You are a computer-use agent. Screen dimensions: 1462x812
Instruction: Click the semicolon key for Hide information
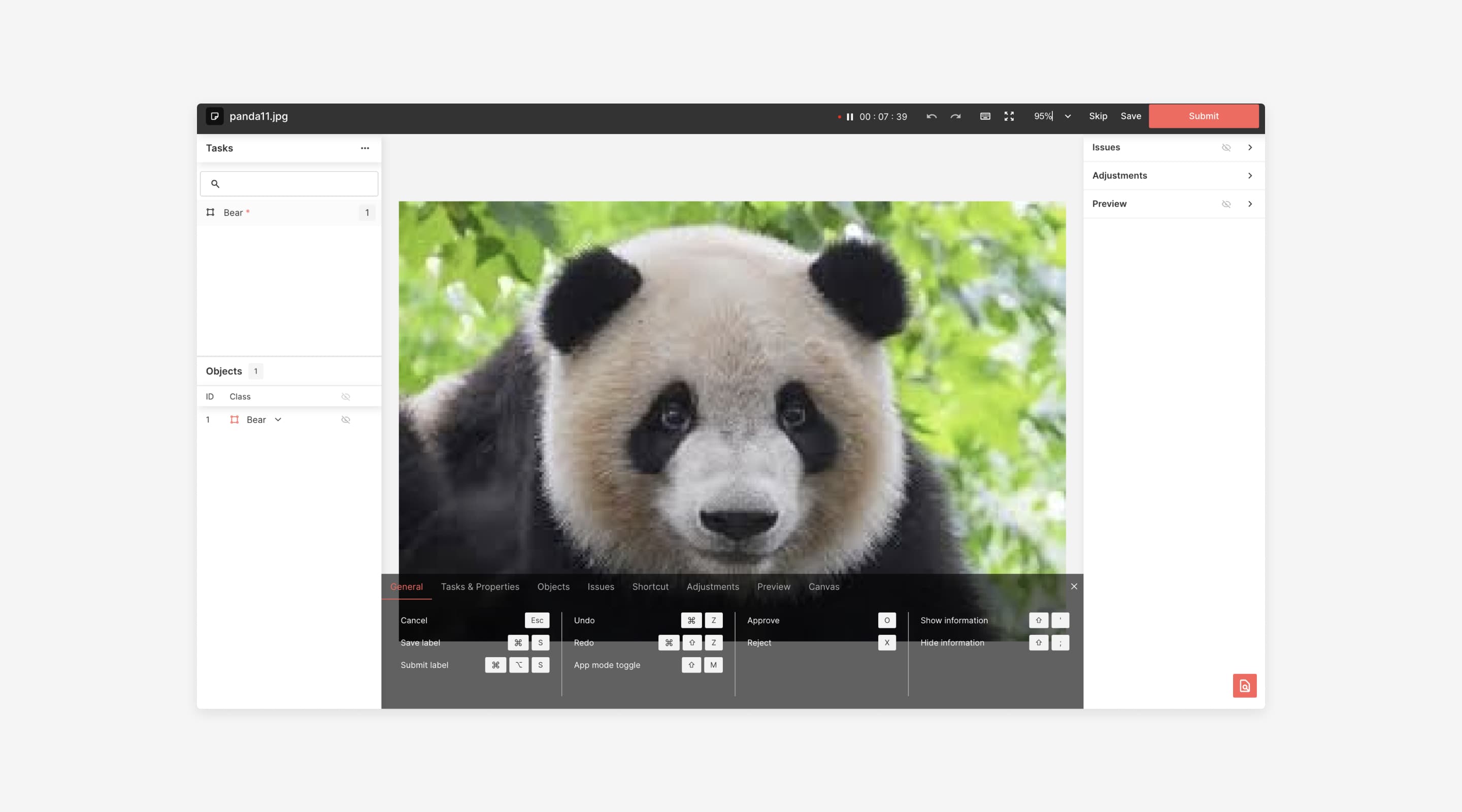pos(1060,643)
